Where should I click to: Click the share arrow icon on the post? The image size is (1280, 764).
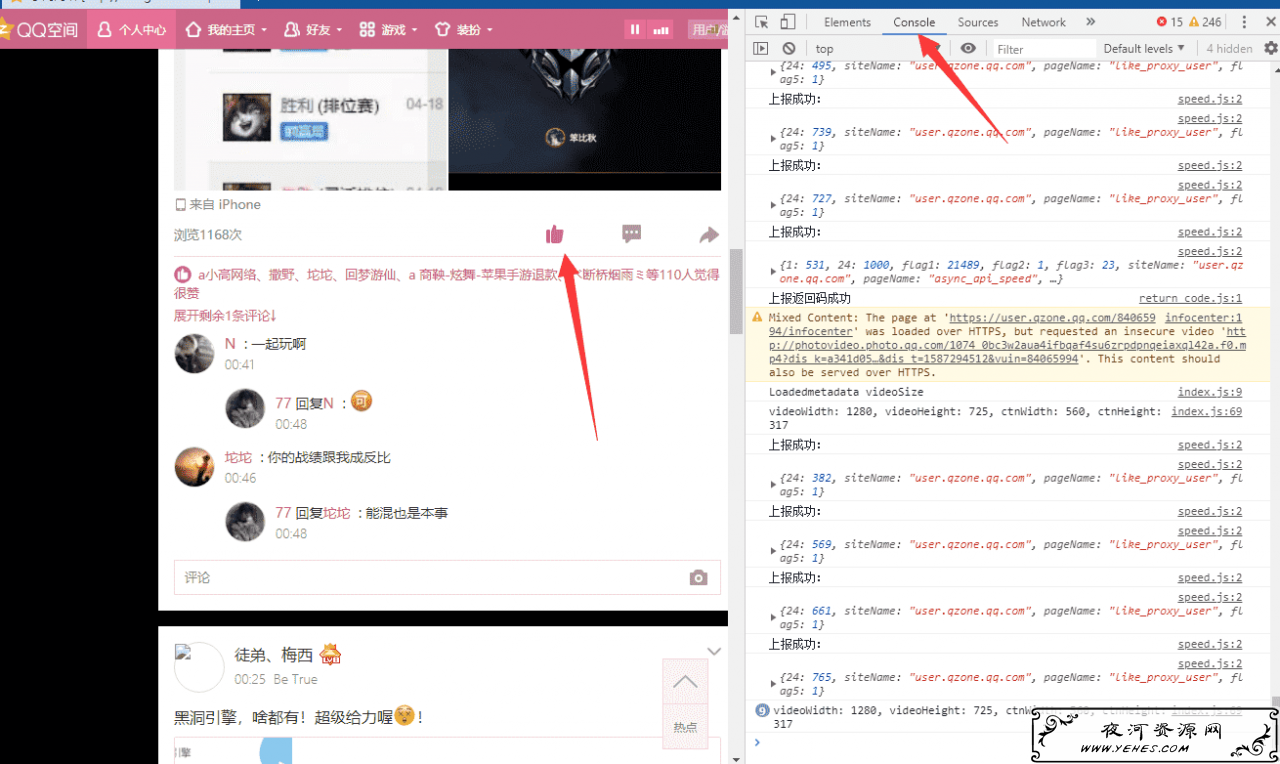pyautogui.click(x=709, y=235)
